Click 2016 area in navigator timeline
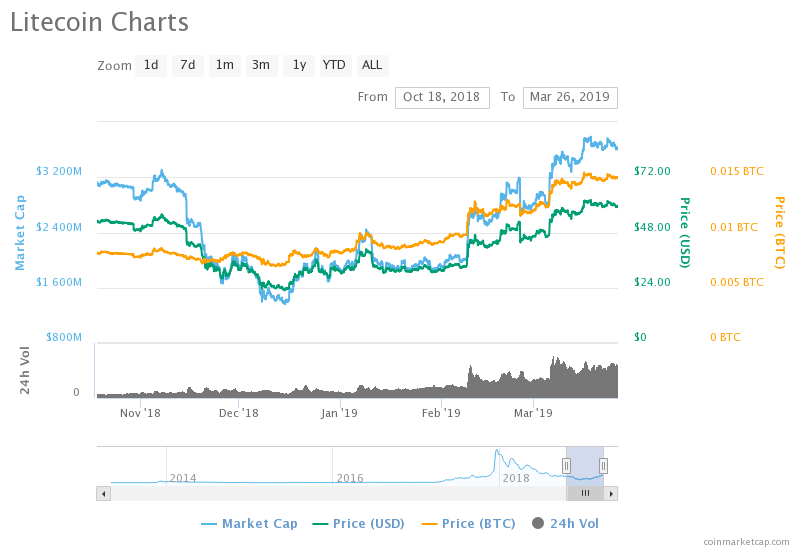This screenshot has width=800, height=550. click(x=350, y=478)
